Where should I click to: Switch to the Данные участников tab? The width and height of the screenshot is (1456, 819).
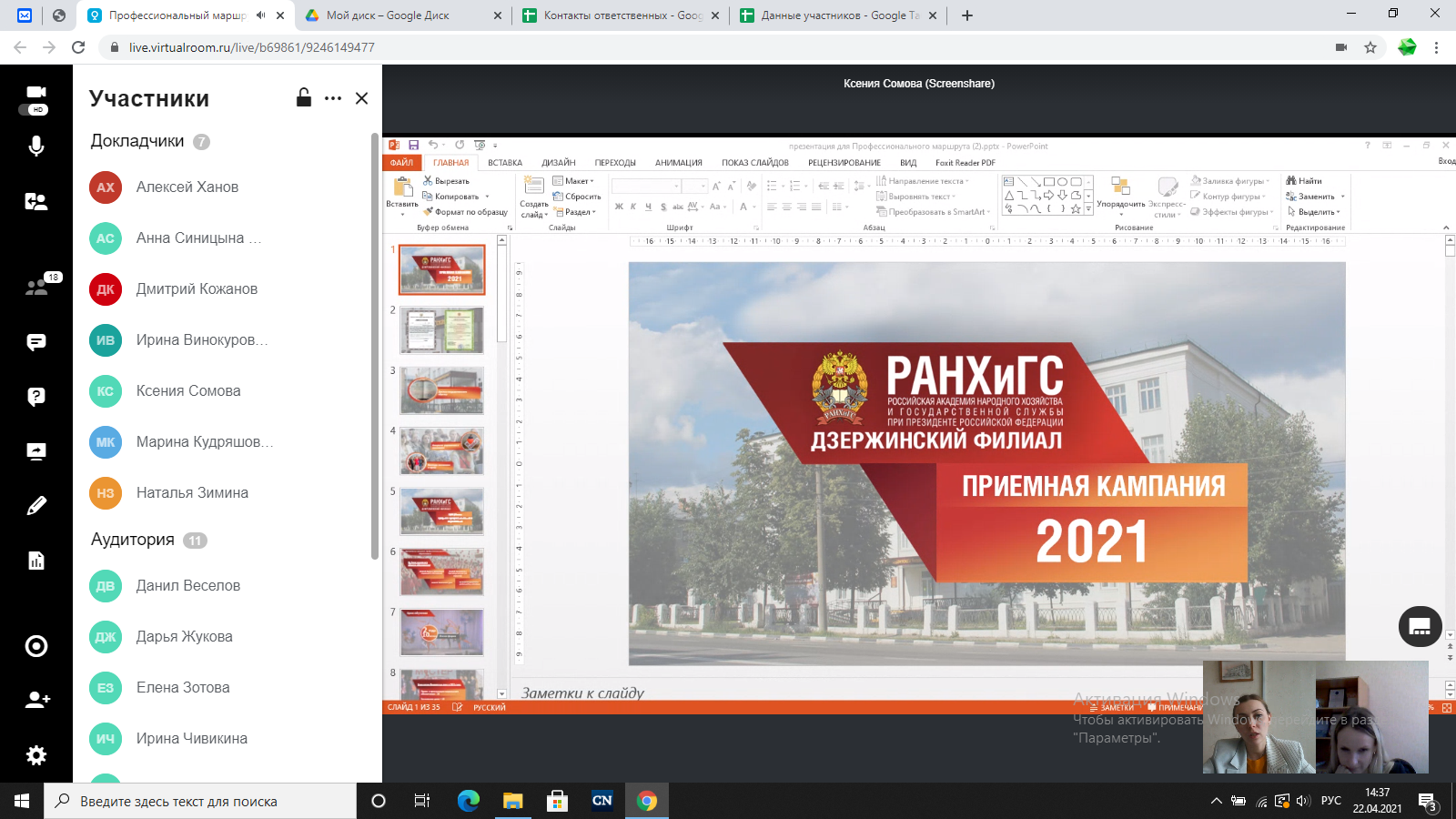tap(838, 15)
